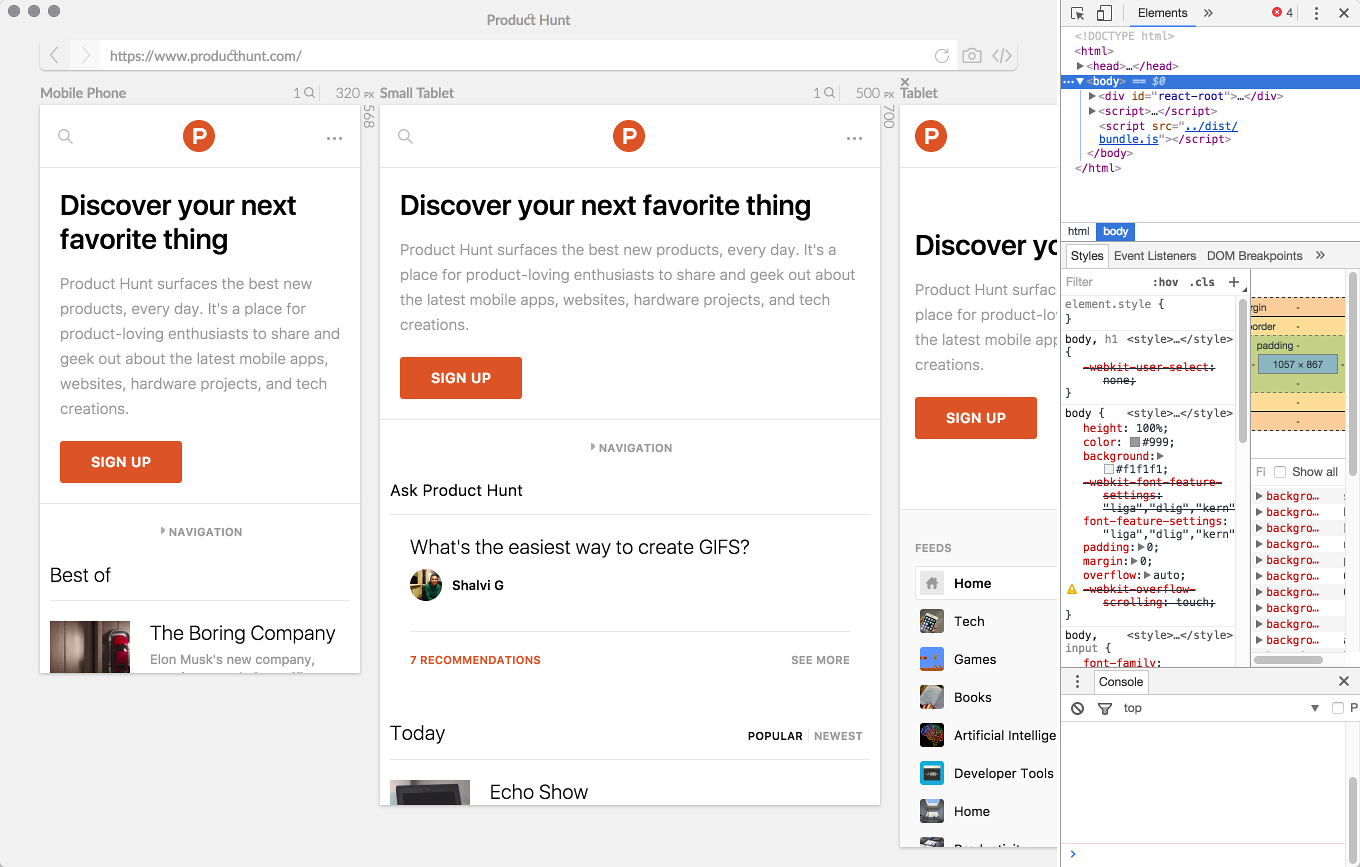This screenshot has width=1360, height=867.
Task: Select the Games feed icon in sidebar
Action: tap(931, 659)
